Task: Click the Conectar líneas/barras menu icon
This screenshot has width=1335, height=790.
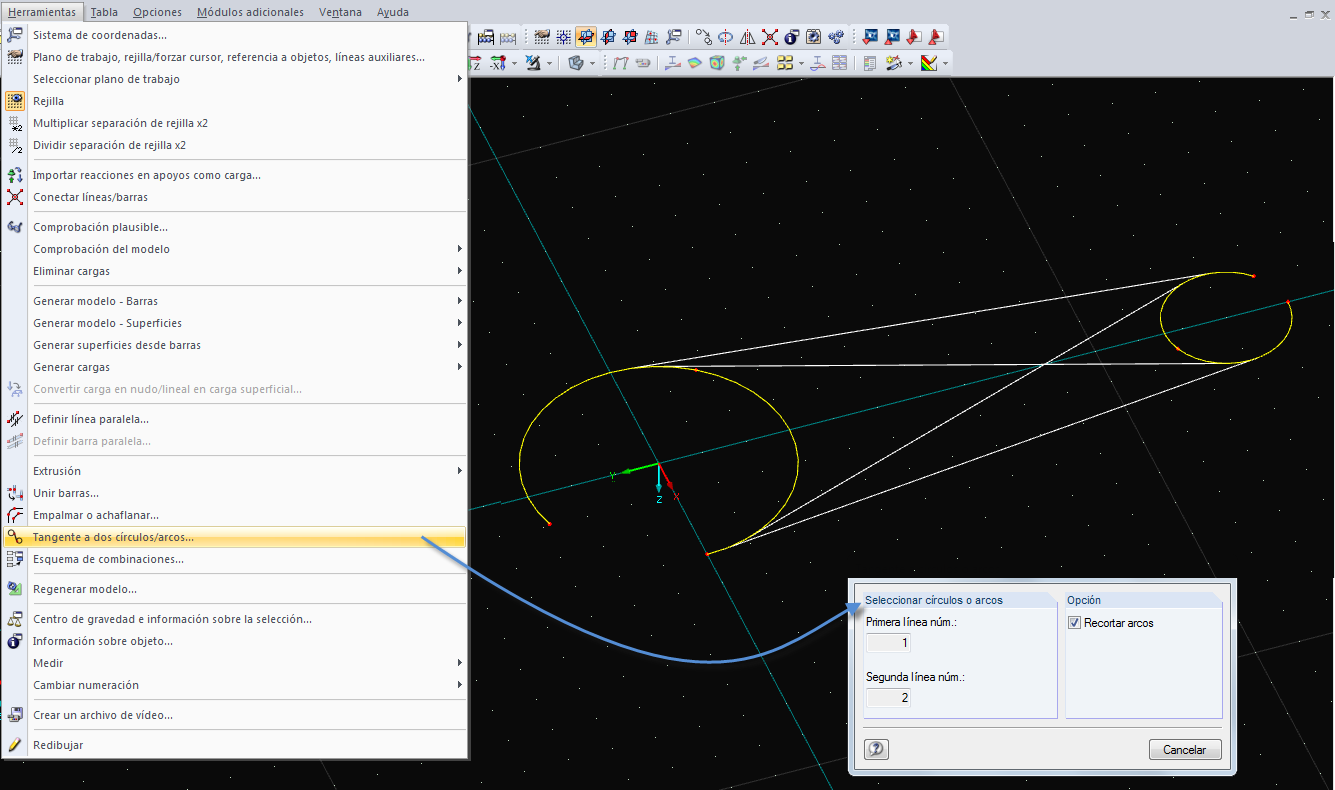Action: click(x=15, y=197)
